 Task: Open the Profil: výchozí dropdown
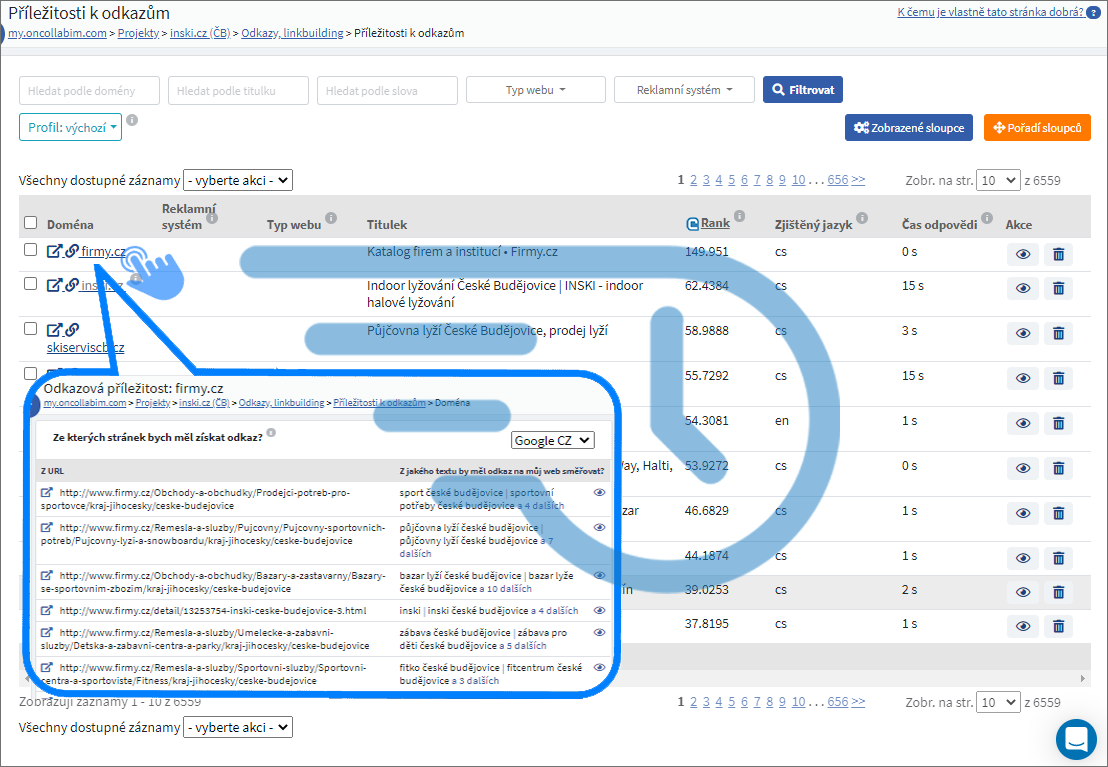click(x=71, y=127)
